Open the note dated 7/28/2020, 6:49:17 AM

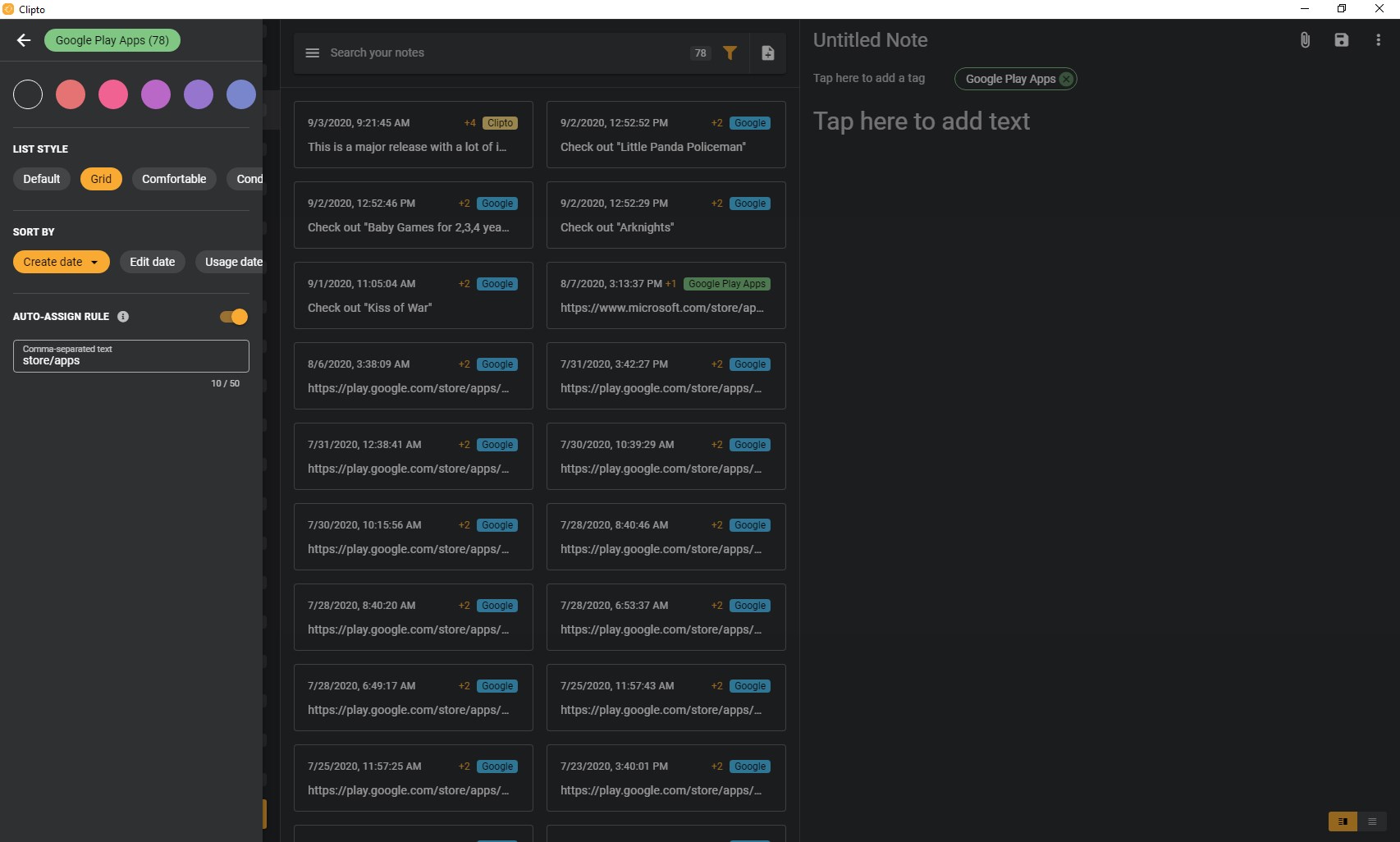click(414, 698)
